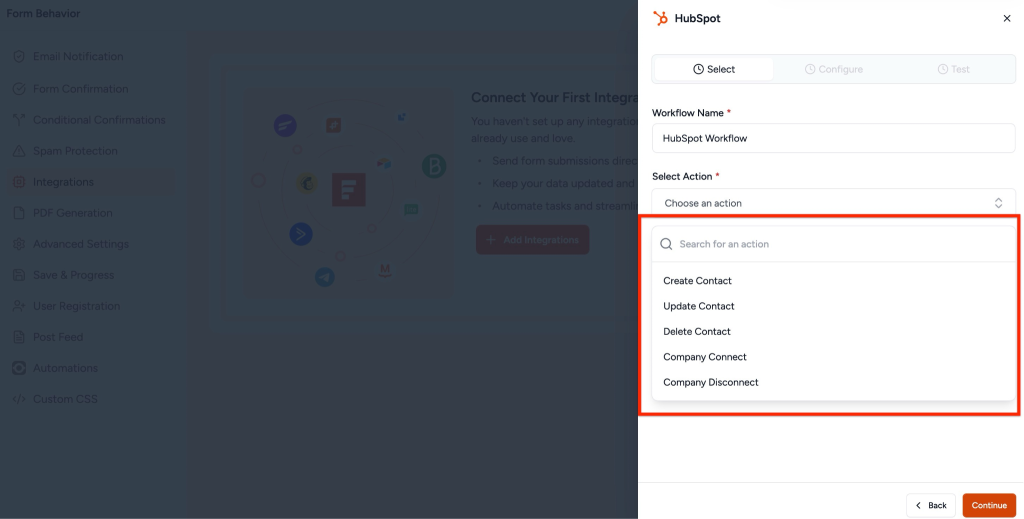Click the Automations circle icon
This screenshot has width=1024, height=519.
click(x=19, y=368)
